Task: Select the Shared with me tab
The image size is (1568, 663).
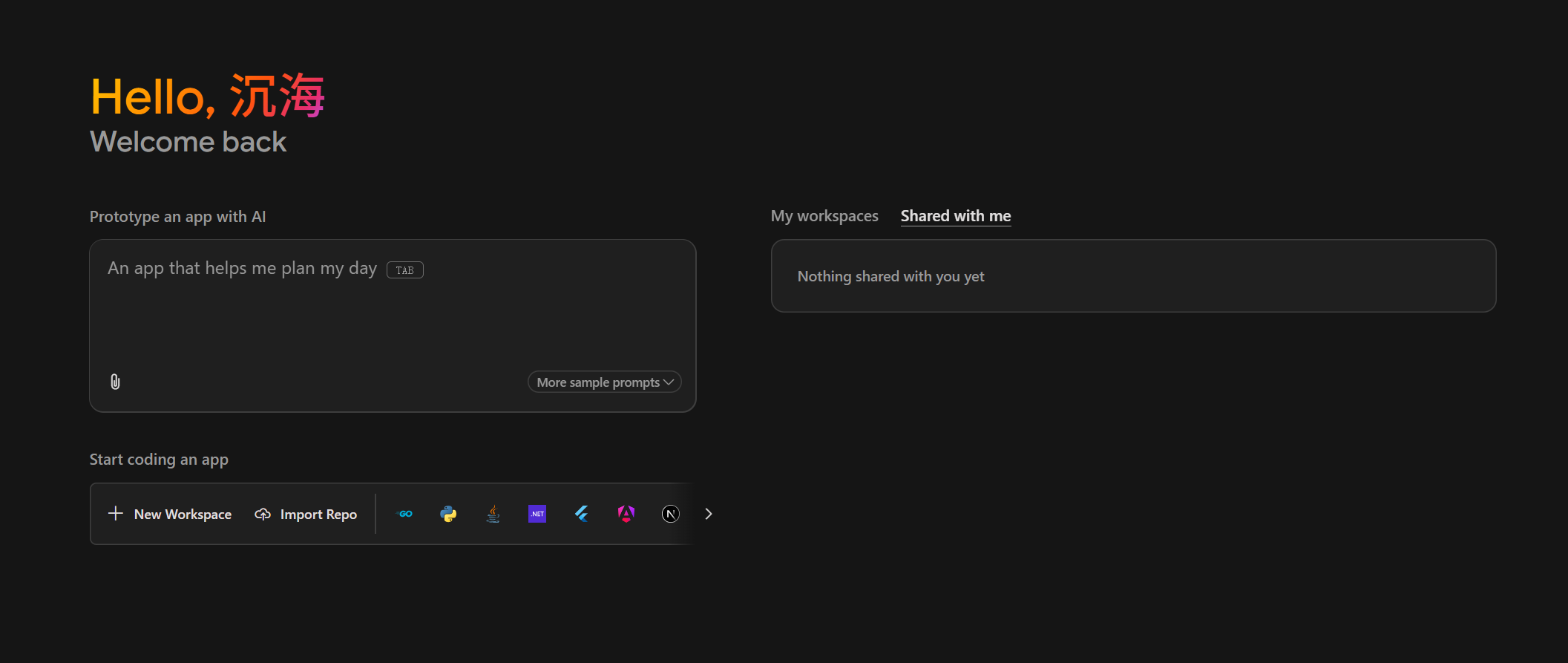Action: [x=955, y=216]
